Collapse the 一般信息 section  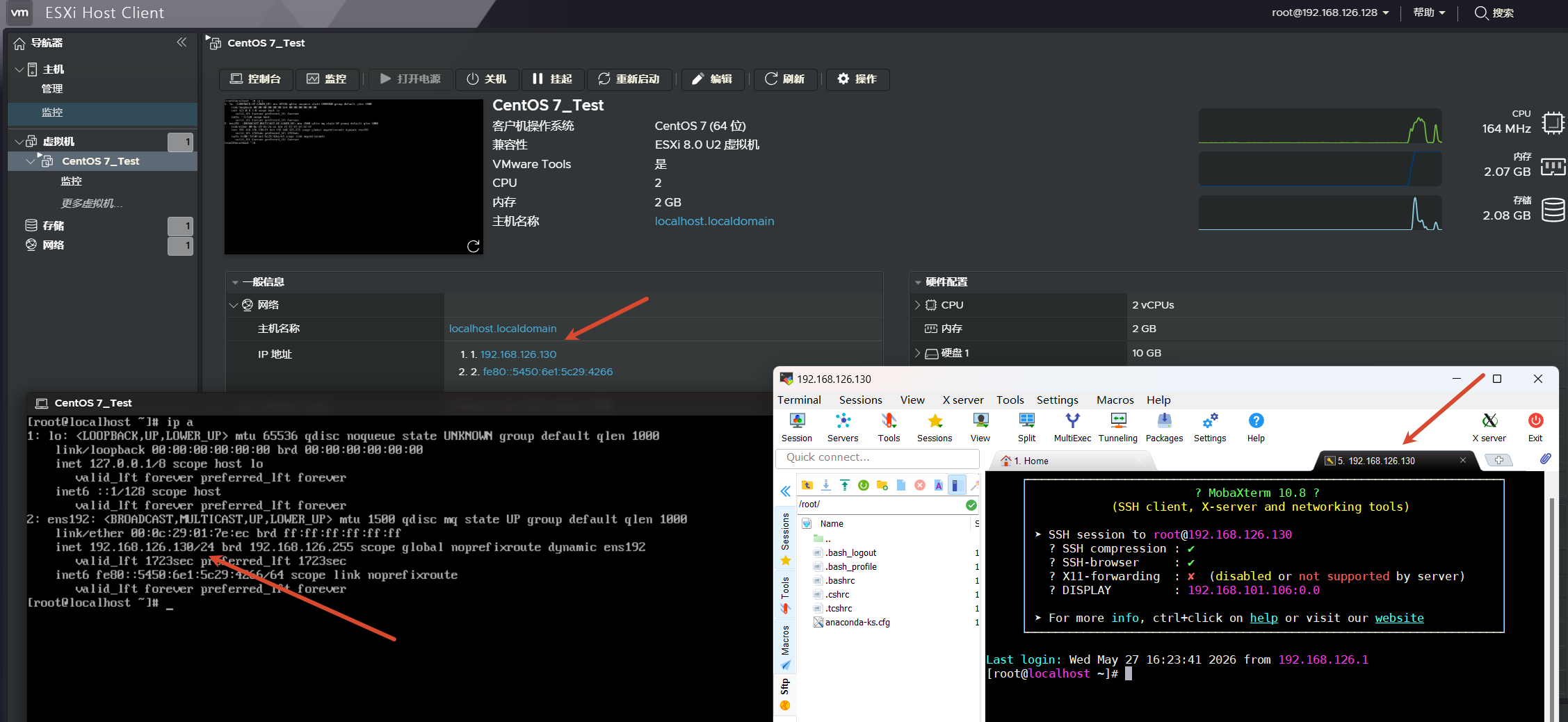click(x=235, y=283)
